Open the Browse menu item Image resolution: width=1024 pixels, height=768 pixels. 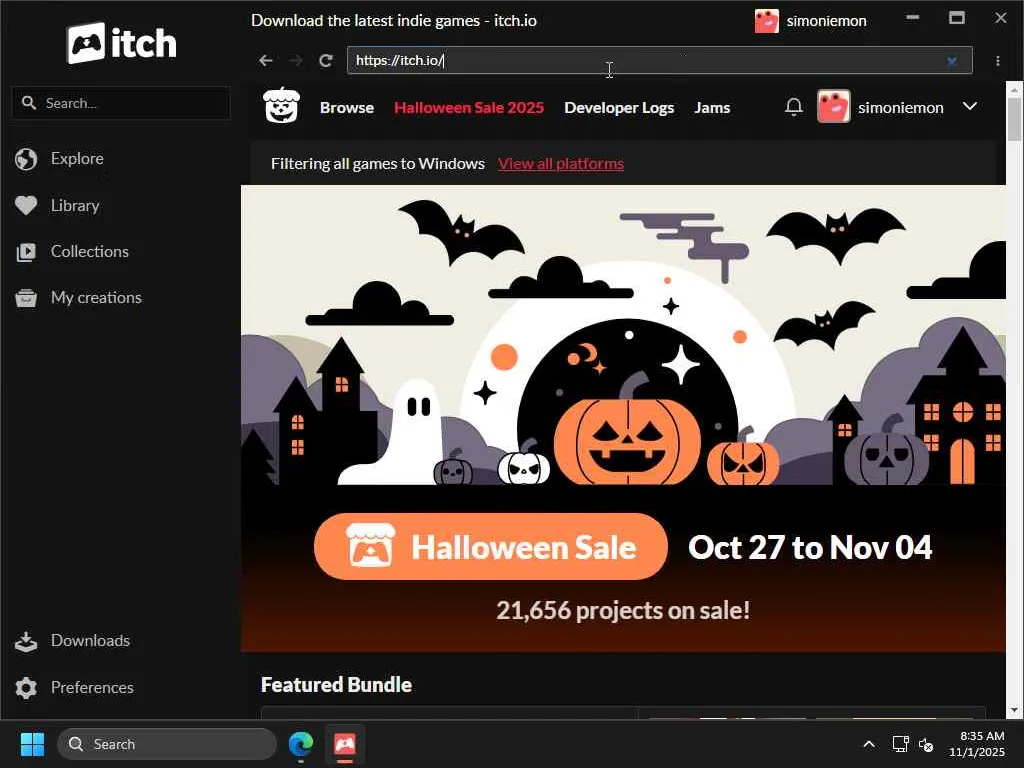(347, 108)
